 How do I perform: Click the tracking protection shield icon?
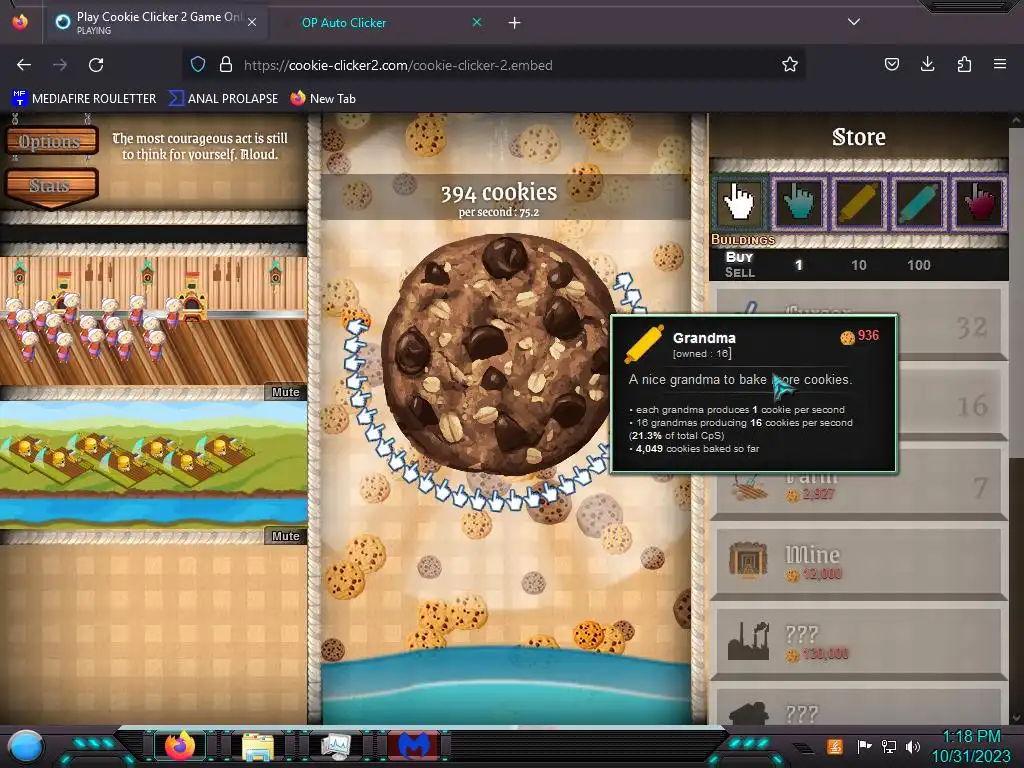tap(198, 64)
